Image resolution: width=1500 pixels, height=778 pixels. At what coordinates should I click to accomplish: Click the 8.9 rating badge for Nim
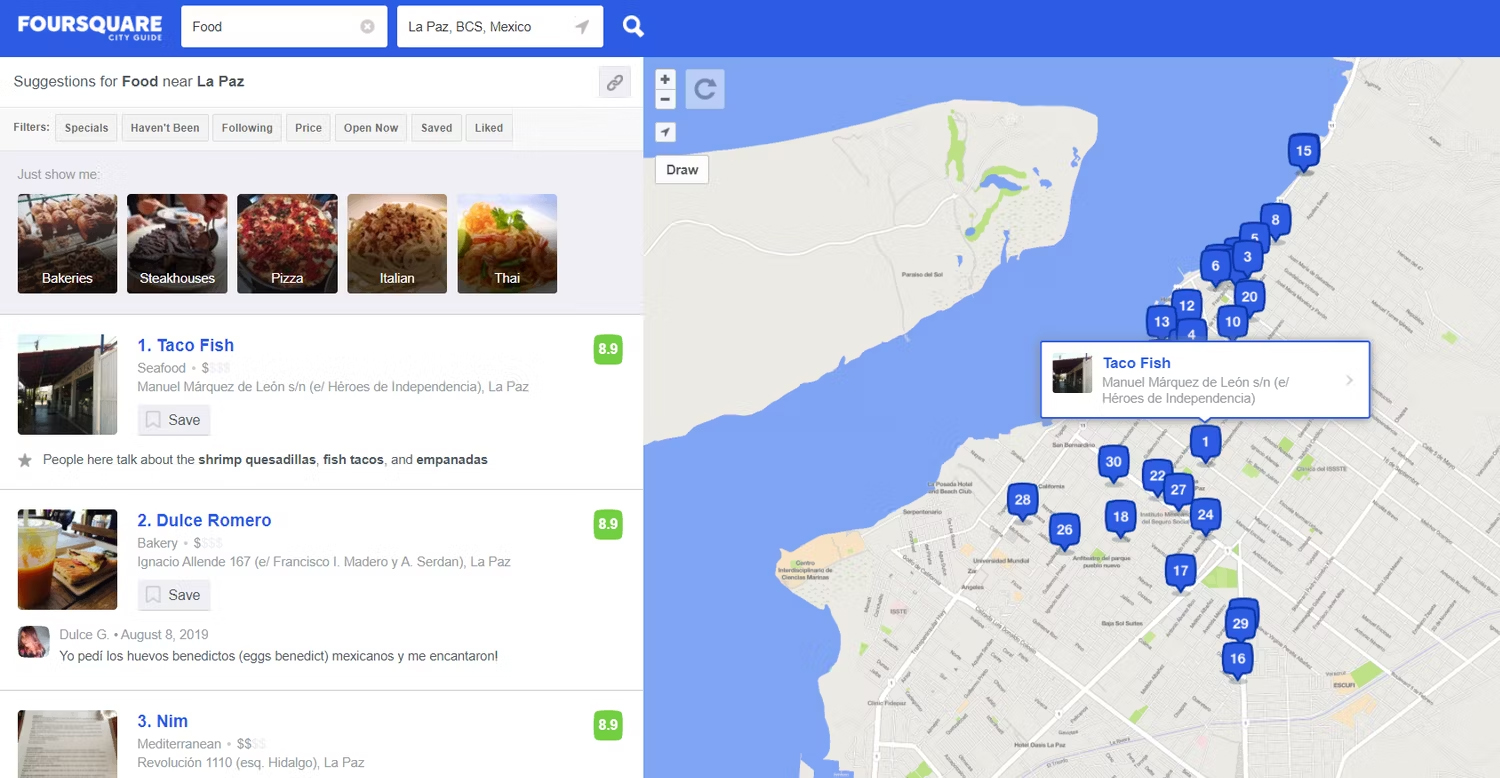(x=607, y=725)
